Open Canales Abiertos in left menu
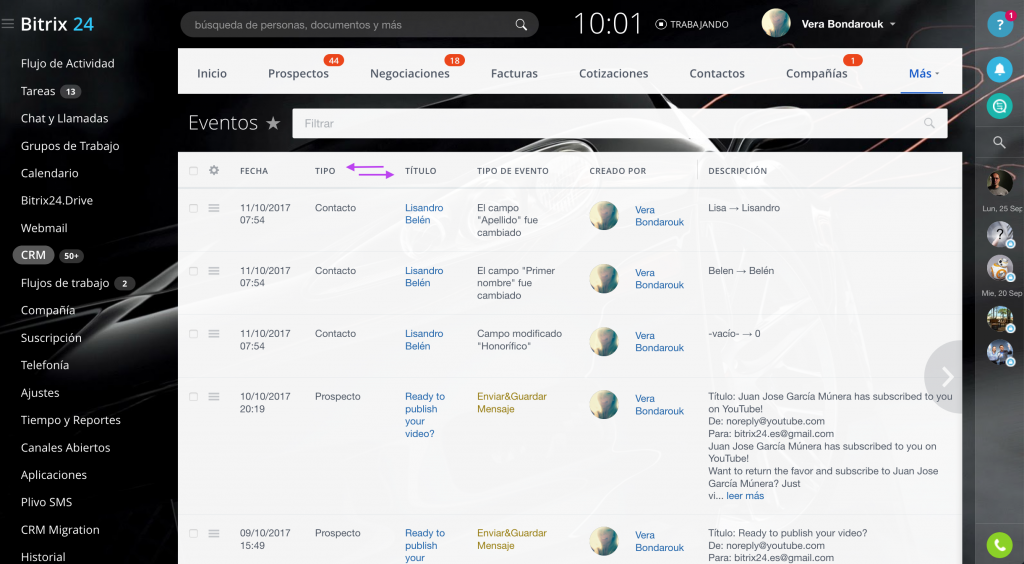 [x=65, y=448]
